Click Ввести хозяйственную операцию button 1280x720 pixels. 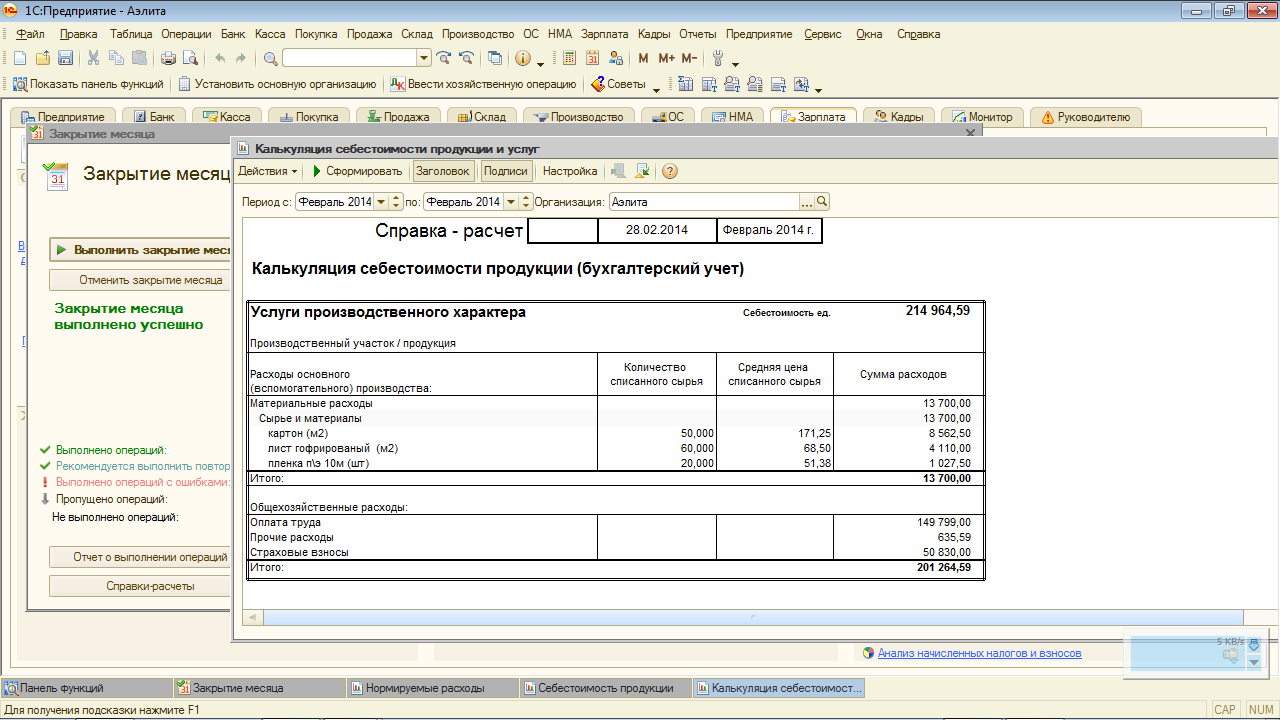[483, 84]
